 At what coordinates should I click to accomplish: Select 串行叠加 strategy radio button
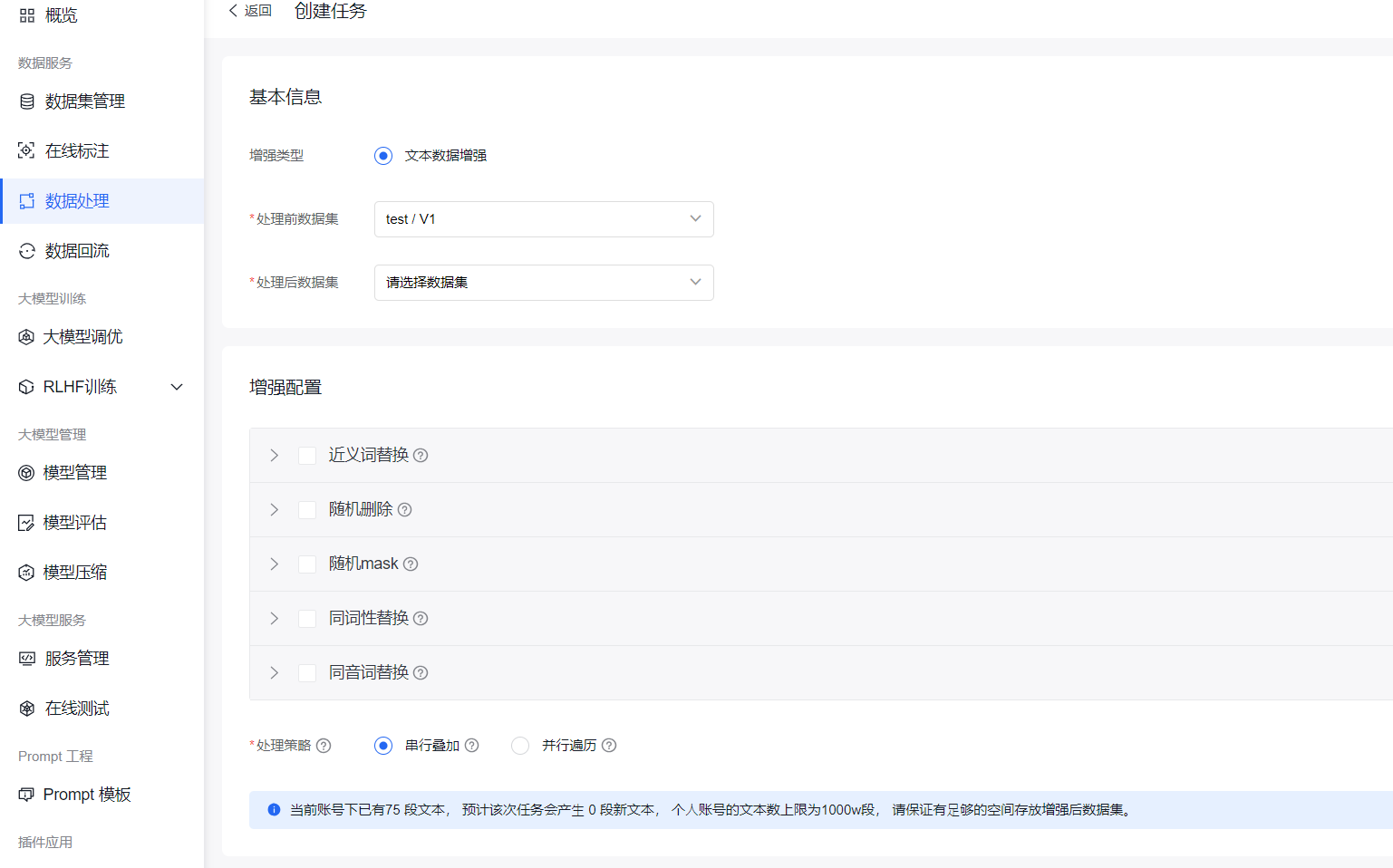tap(383, 746)
